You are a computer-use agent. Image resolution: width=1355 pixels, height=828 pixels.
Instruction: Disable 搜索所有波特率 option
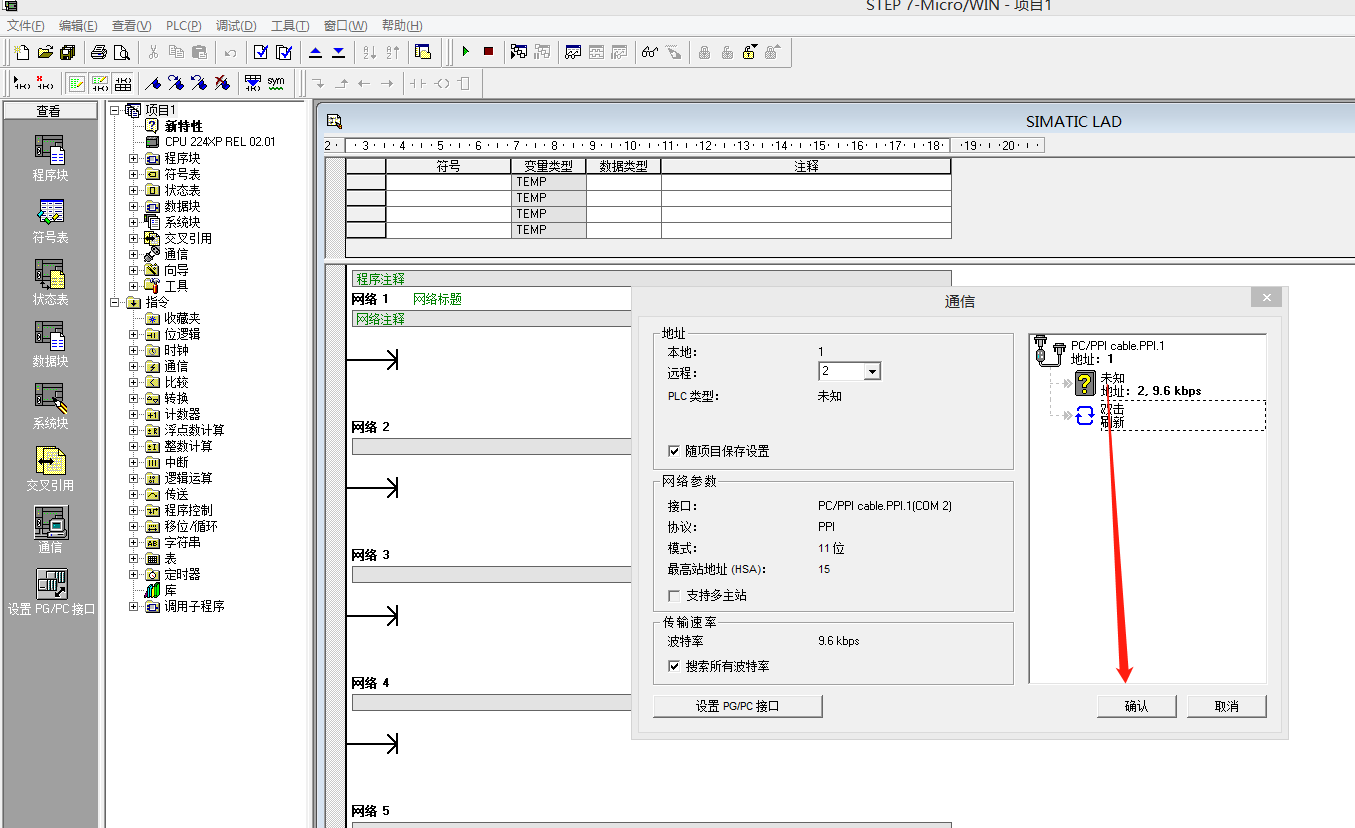pos(673,665)
